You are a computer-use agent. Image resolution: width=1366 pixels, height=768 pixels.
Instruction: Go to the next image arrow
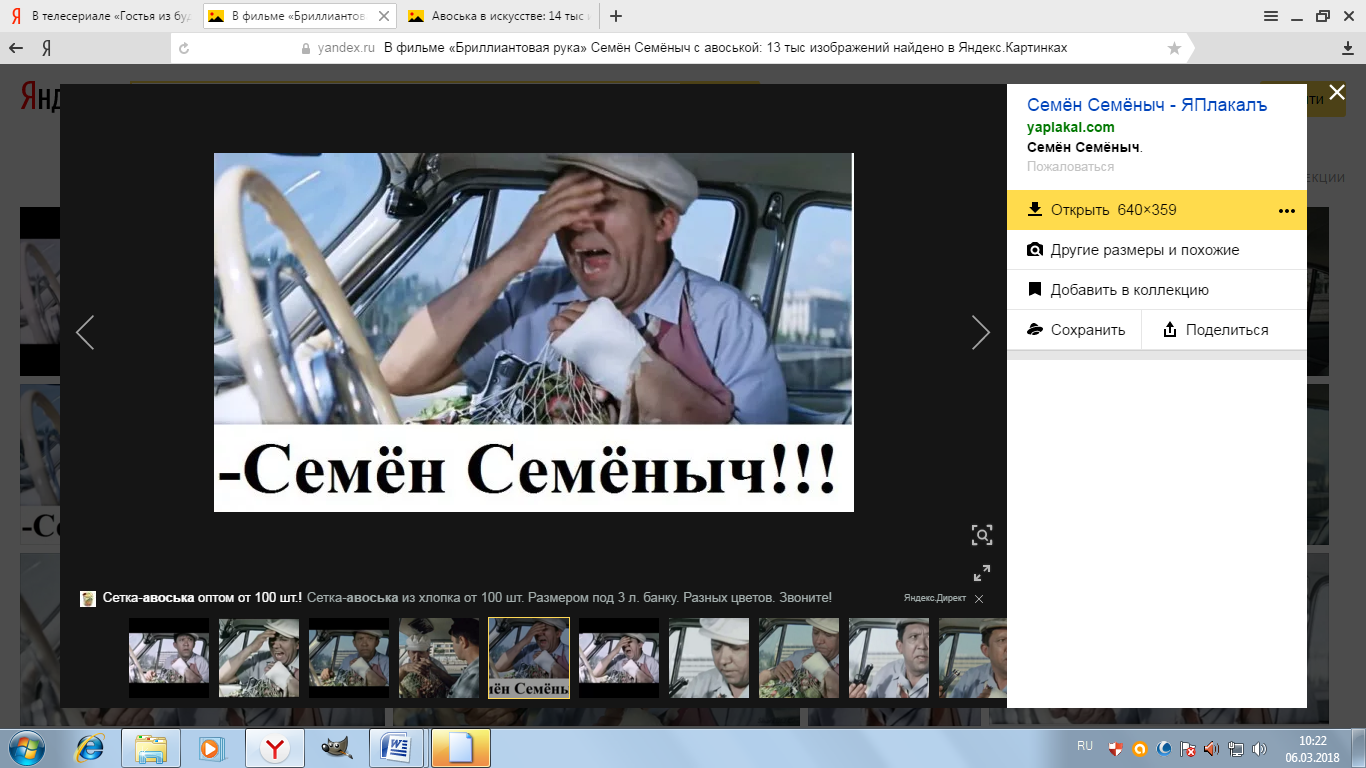tap(980, 332)
